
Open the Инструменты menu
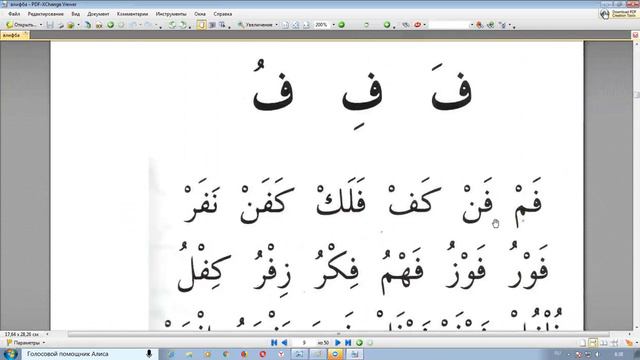pyautogui.click(x=171, y=14)
